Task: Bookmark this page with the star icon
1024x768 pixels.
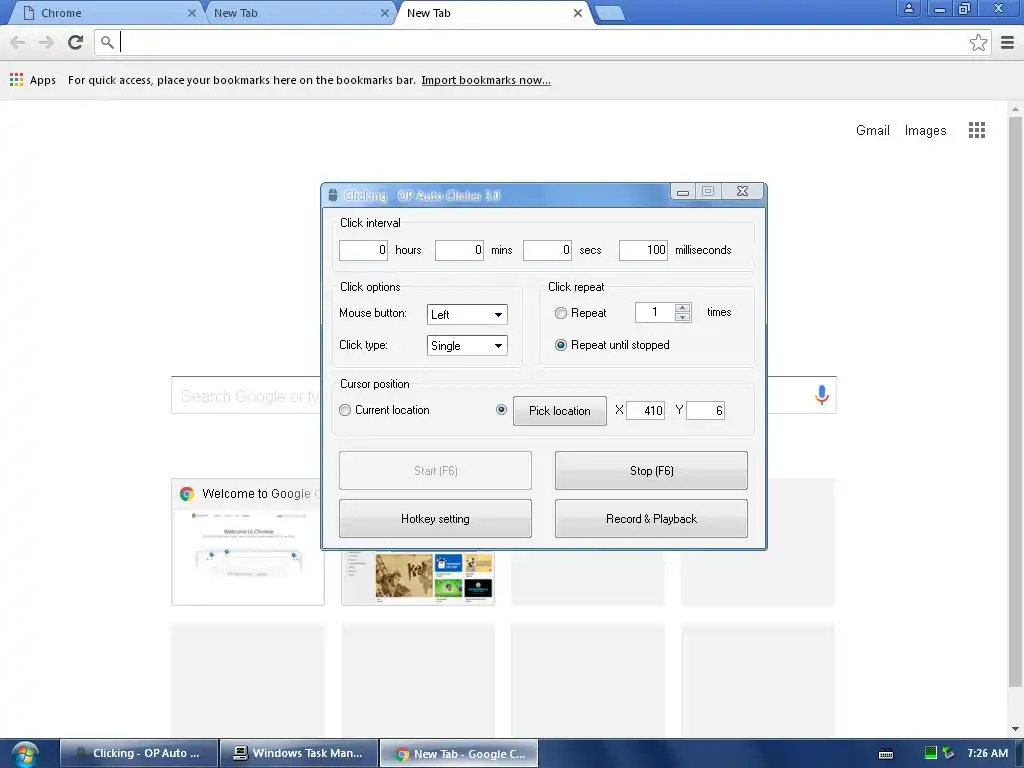Action: (x=978, y=42)
